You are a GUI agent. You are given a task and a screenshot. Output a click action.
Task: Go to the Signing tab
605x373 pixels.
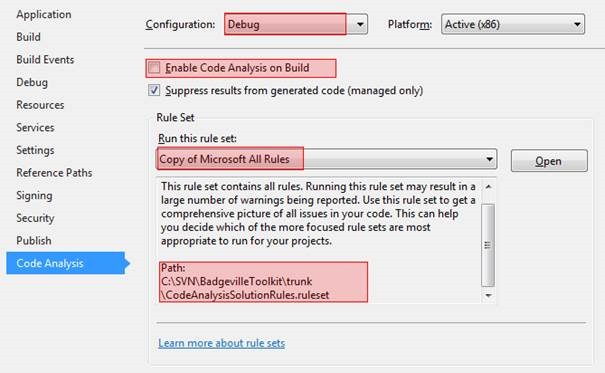tap(34, 196)
